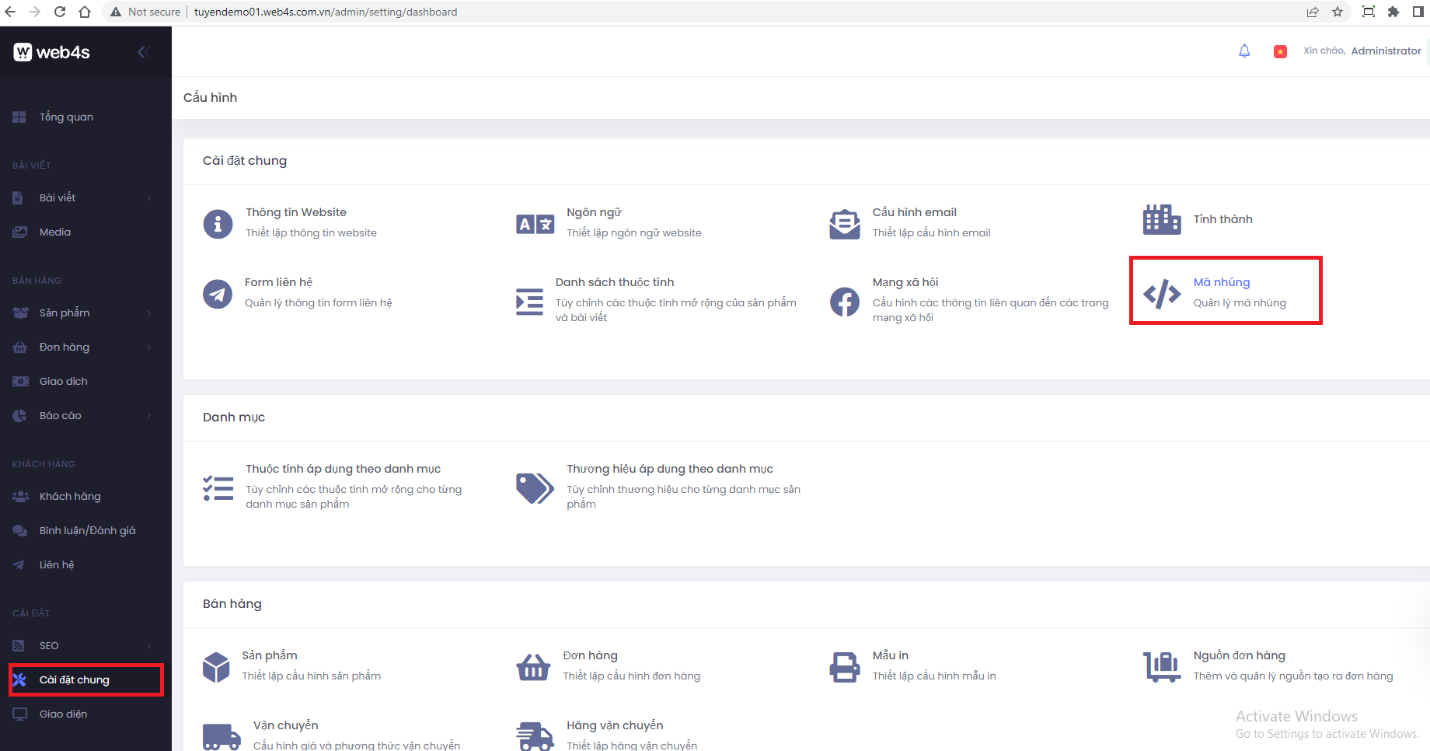The image size is (1430, 751).
Task: Click the Xin chào Administrator link
Action: click(1362, 50)
